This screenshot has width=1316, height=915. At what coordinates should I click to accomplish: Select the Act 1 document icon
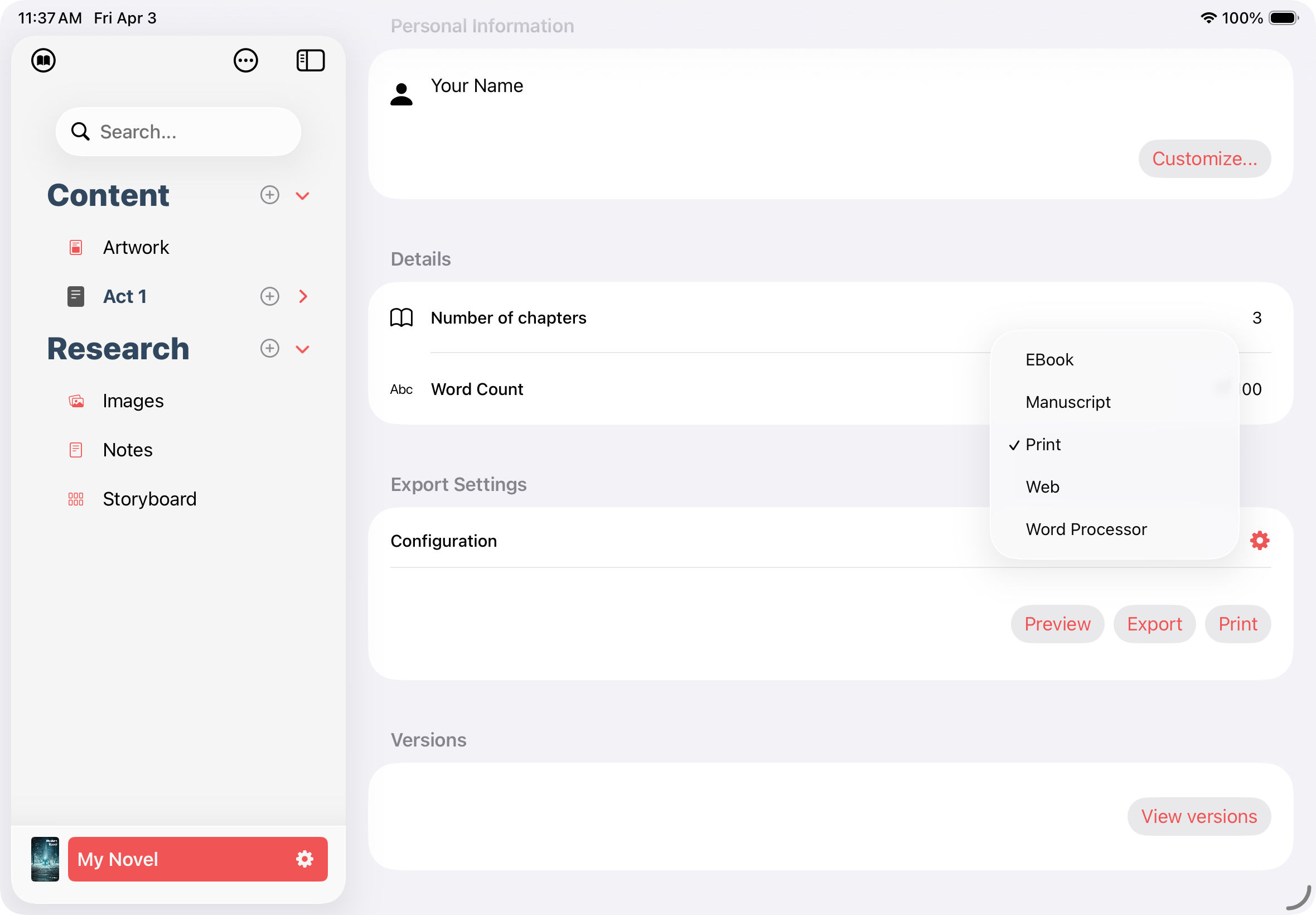tap(76, 296)
